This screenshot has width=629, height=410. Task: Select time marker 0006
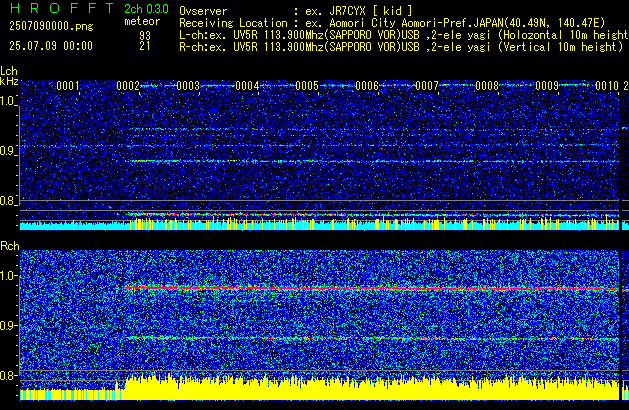coord(367,86)
